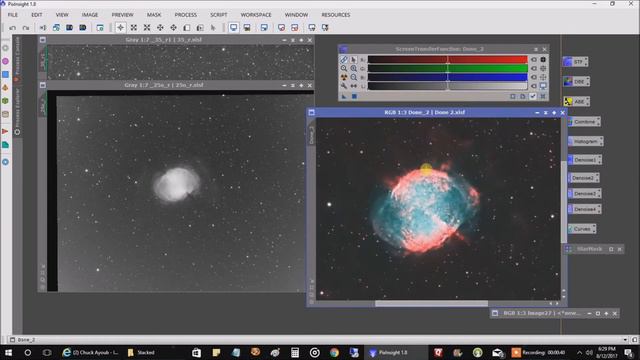Shade the 25o_r image window using rollup arrows
Viewport: 640px width, 360px height.
point(293,85)
